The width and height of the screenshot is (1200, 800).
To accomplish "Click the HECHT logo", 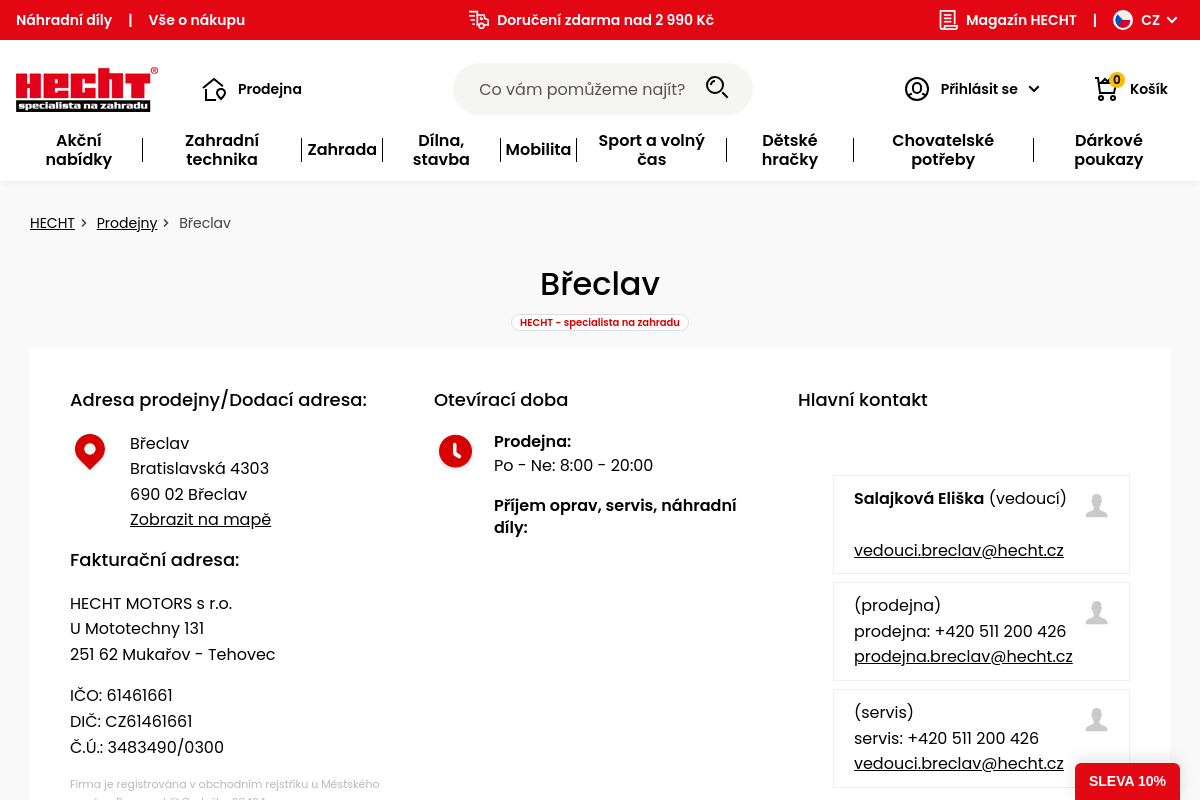I will [x=86, y=89].
